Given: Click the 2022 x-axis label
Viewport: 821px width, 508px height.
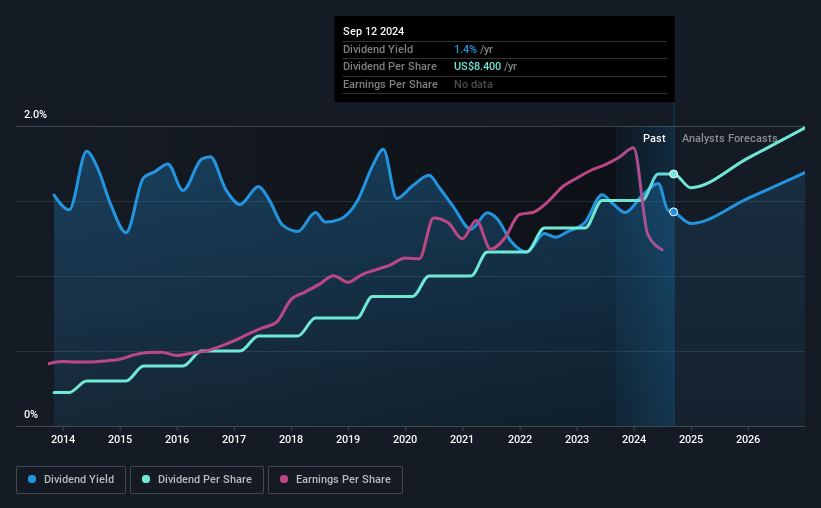Looking at the screenshot, I should [x=520, y=439].
